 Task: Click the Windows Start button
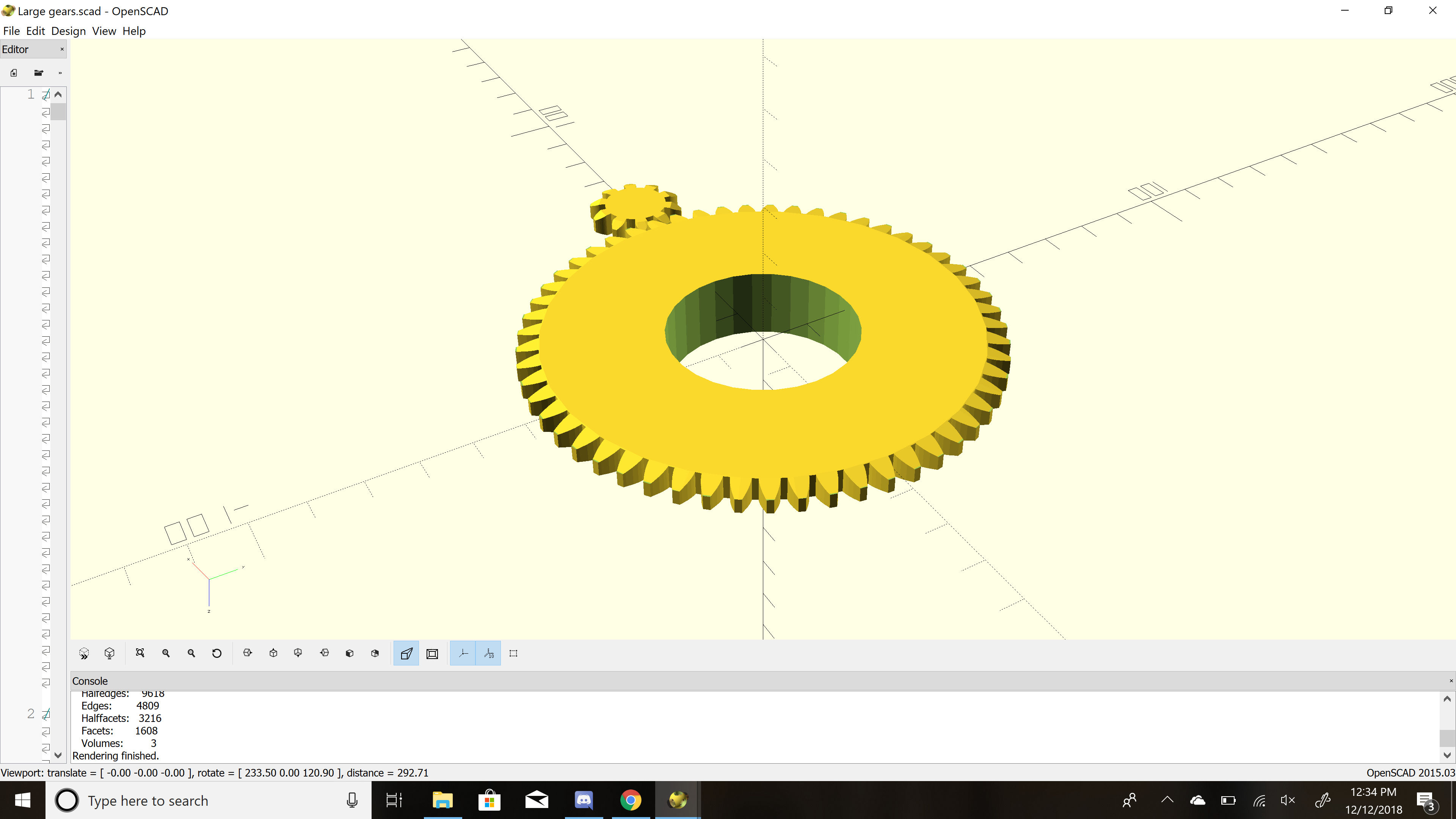(x=23, y=800)
